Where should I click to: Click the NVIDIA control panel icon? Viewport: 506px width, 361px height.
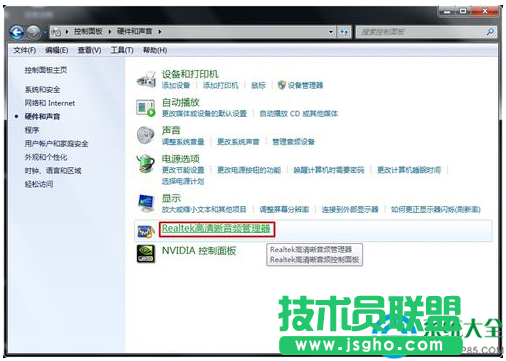[x=146, y=254]
